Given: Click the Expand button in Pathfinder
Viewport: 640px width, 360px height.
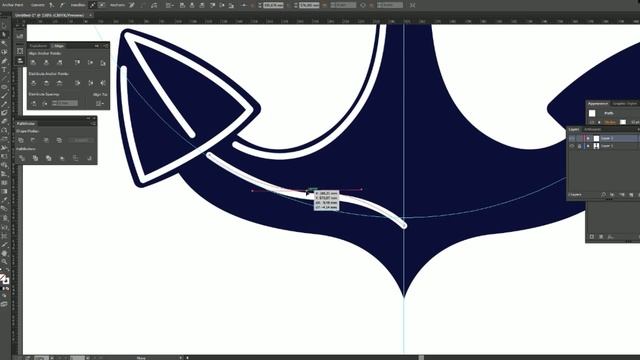Looking at the screenshot, I should [81, 140].
